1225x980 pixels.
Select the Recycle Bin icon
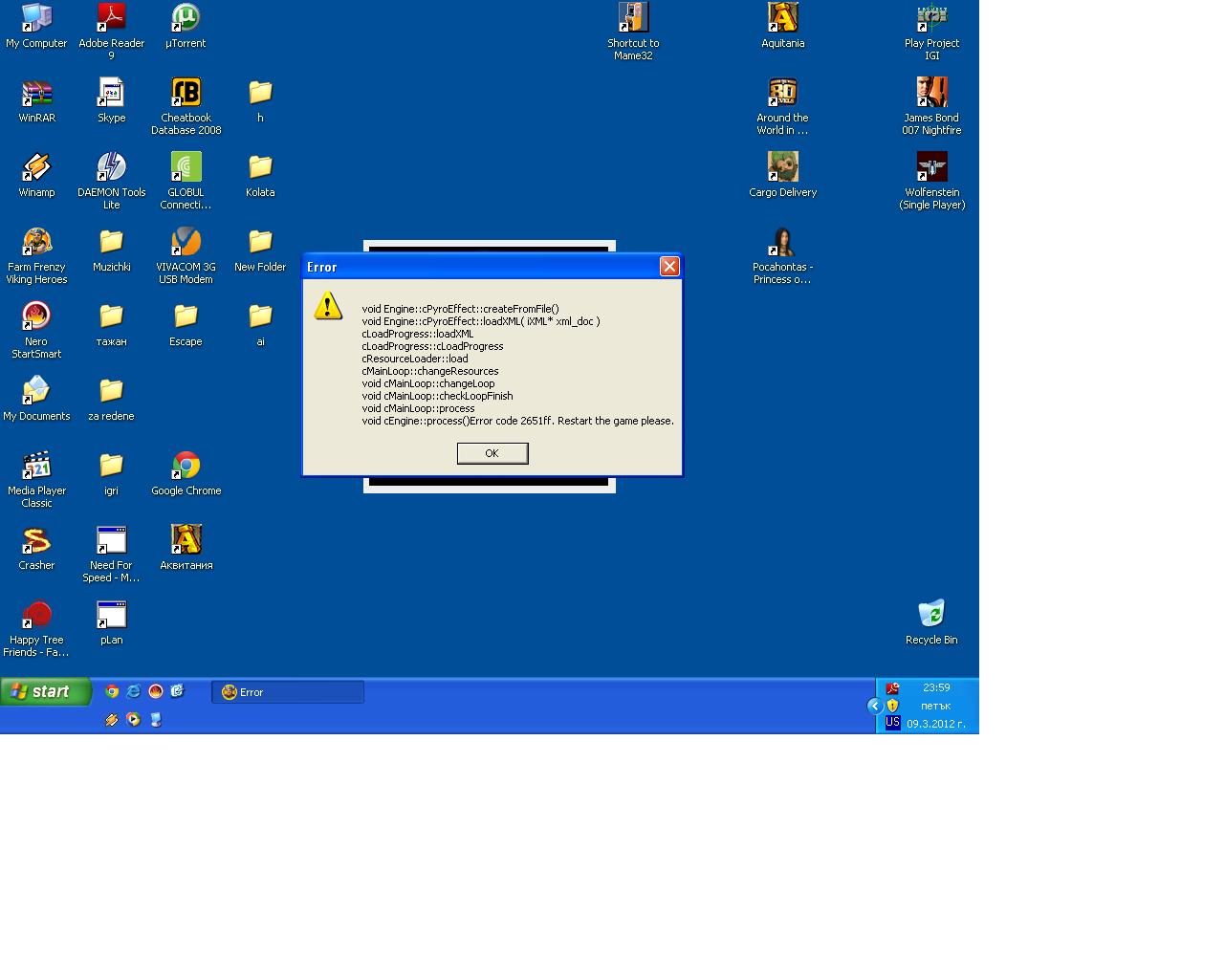[930, 615]
